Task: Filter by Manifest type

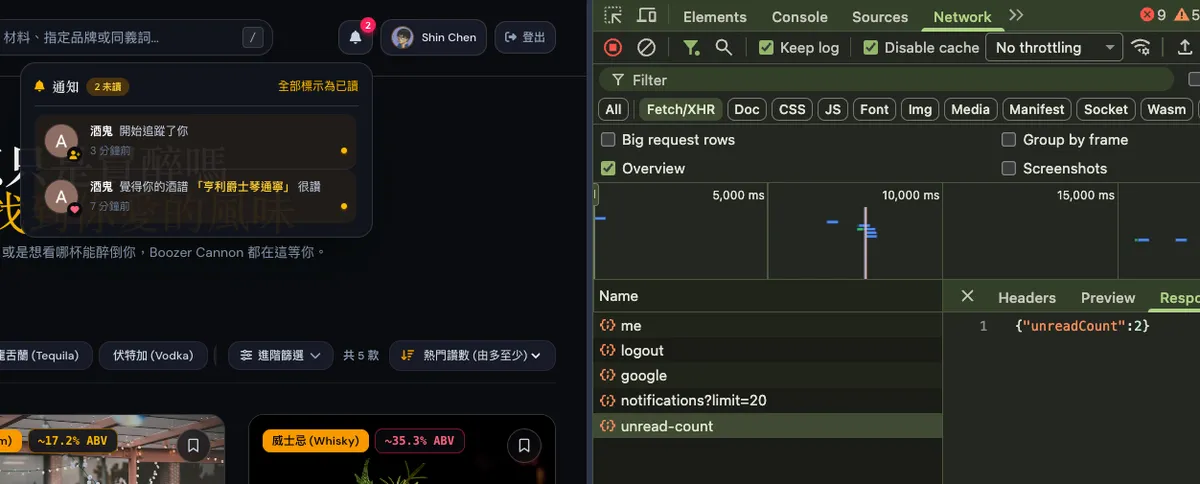Action: click(x=1037, y=109)
